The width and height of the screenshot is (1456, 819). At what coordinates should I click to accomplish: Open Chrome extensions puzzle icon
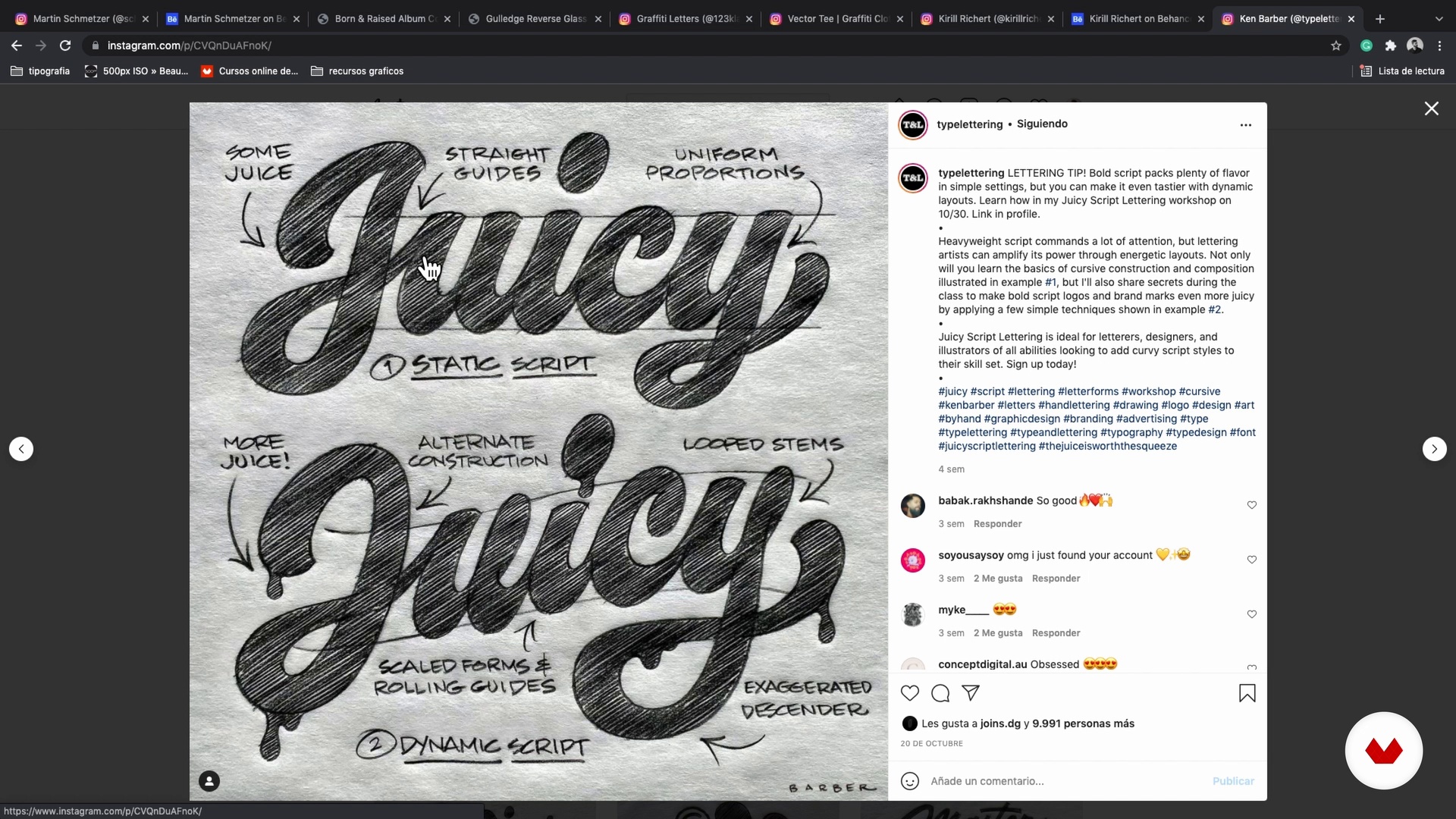coord(1390,45)
